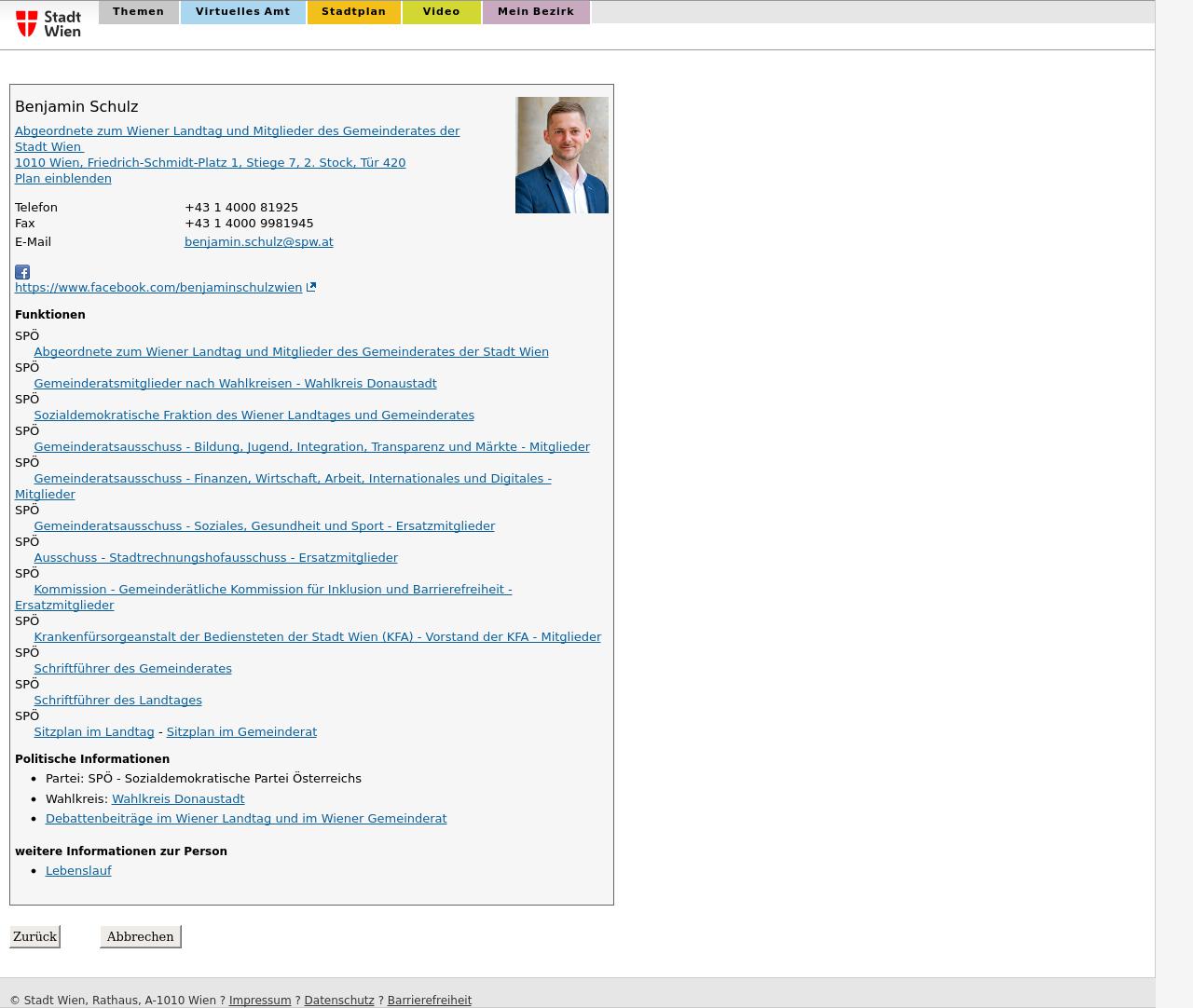This screenshot has height=1008, width=1193.
Task: Open Sitzplan im Landtag link
Action: pyautogui.click(x=93, y=731)
